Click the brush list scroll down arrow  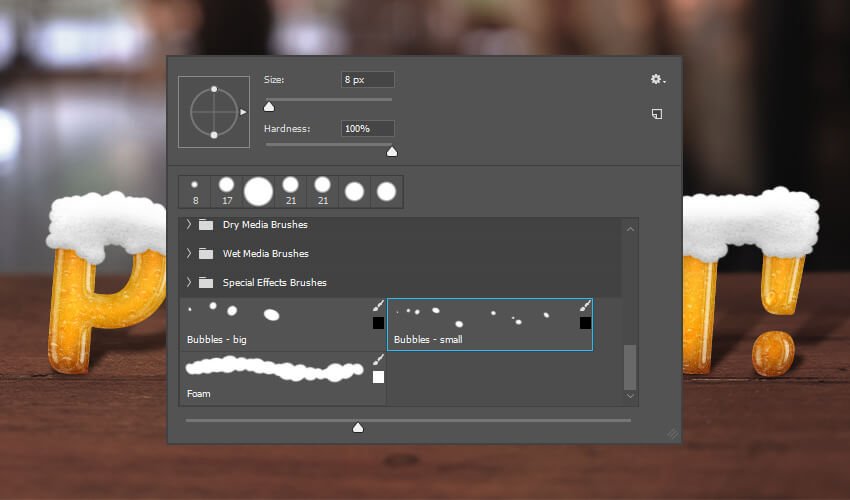(630, 396)
